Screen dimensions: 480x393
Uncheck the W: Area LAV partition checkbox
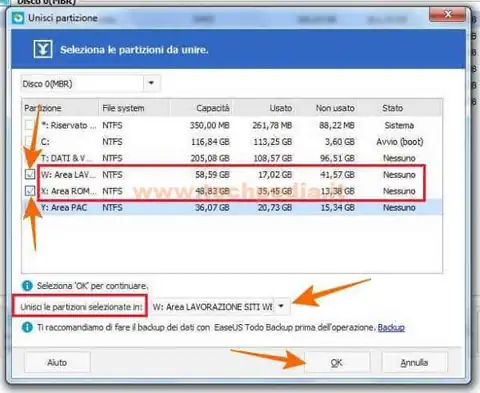[30, 174]
